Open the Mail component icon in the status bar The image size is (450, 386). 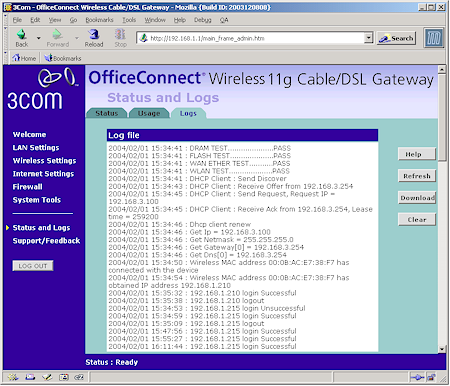pyautogui.click(x=30, y=377)
